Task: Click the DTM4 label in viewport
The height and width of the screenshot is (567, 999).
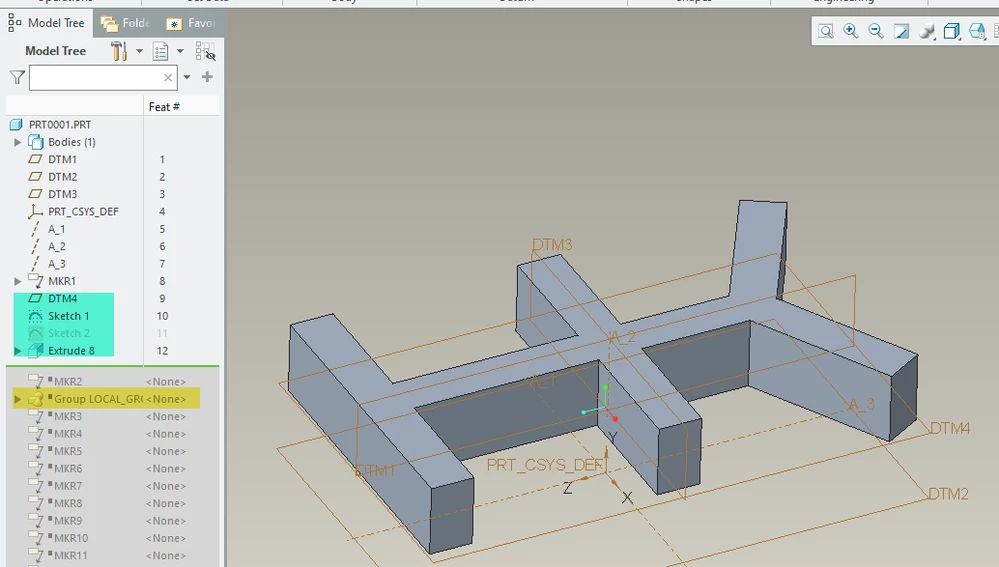Action: [x=949, y=428]
